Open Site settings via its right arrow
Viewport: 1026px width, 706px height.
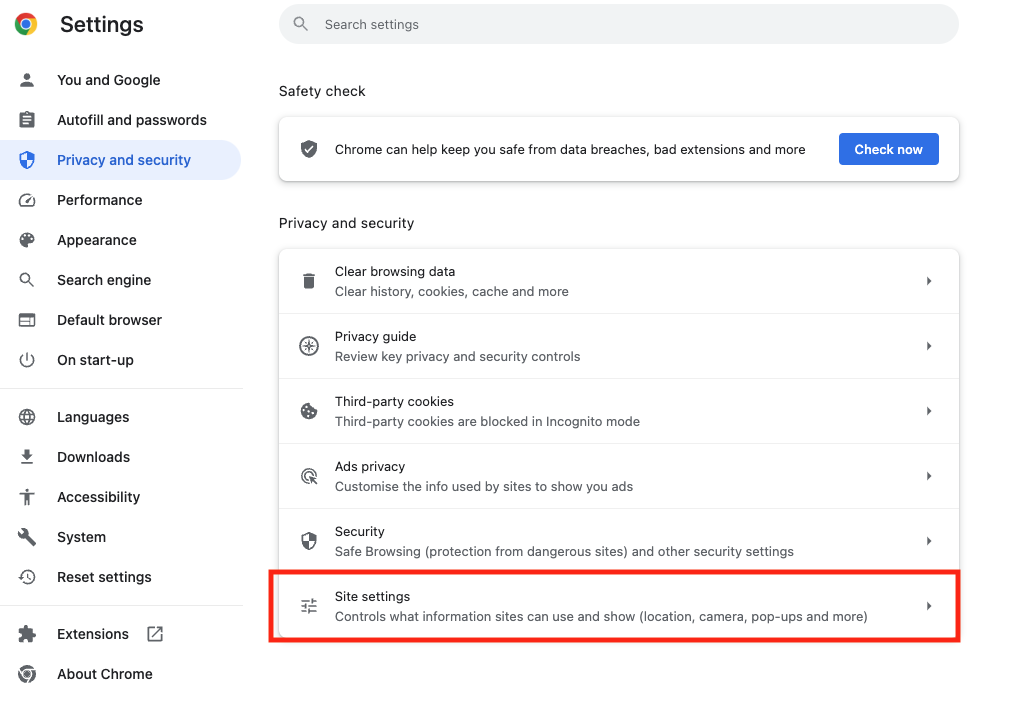pos(929,606)
